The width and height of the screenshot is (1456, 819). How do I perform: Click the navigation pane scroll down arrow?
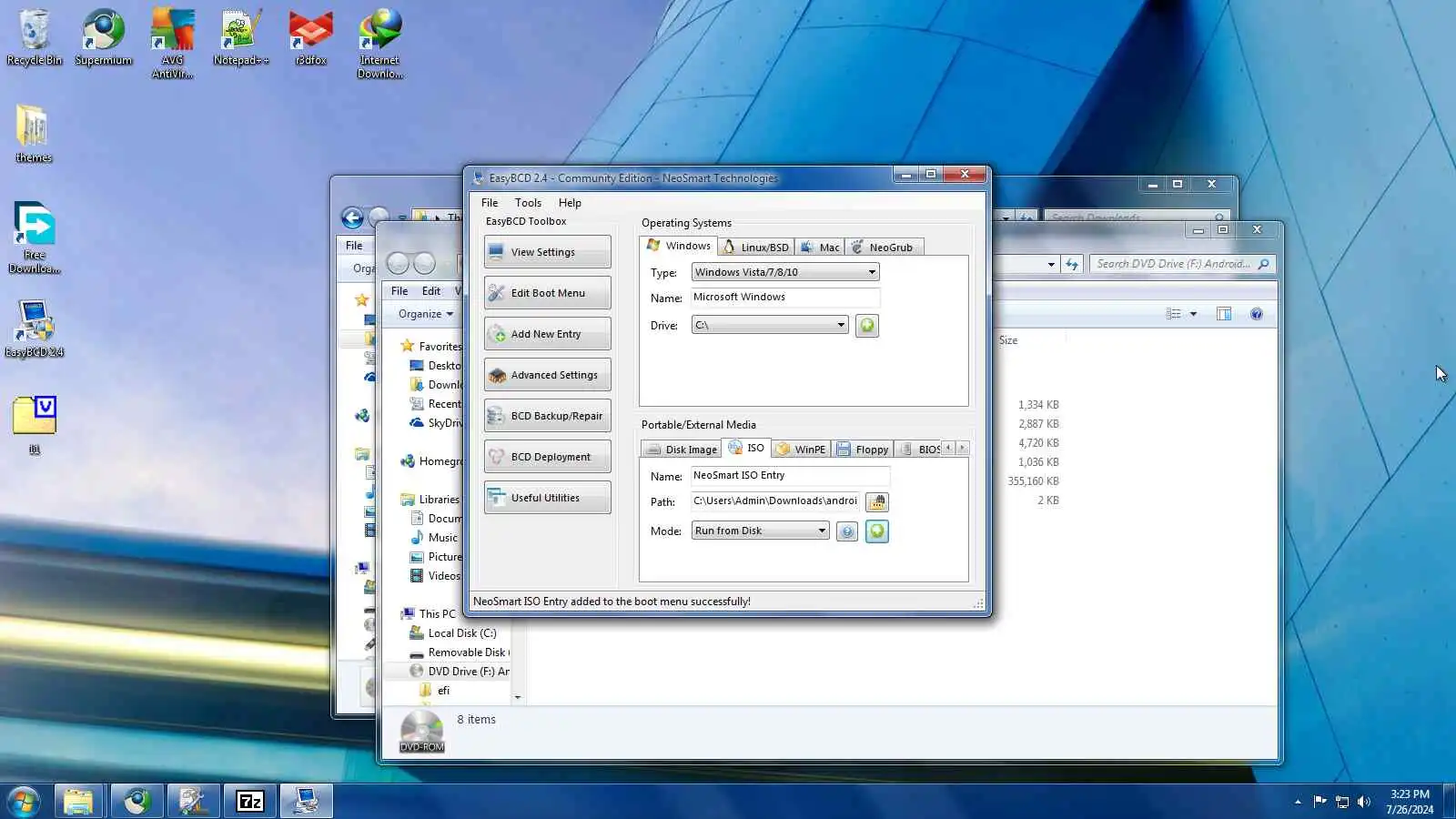[518, 698]
